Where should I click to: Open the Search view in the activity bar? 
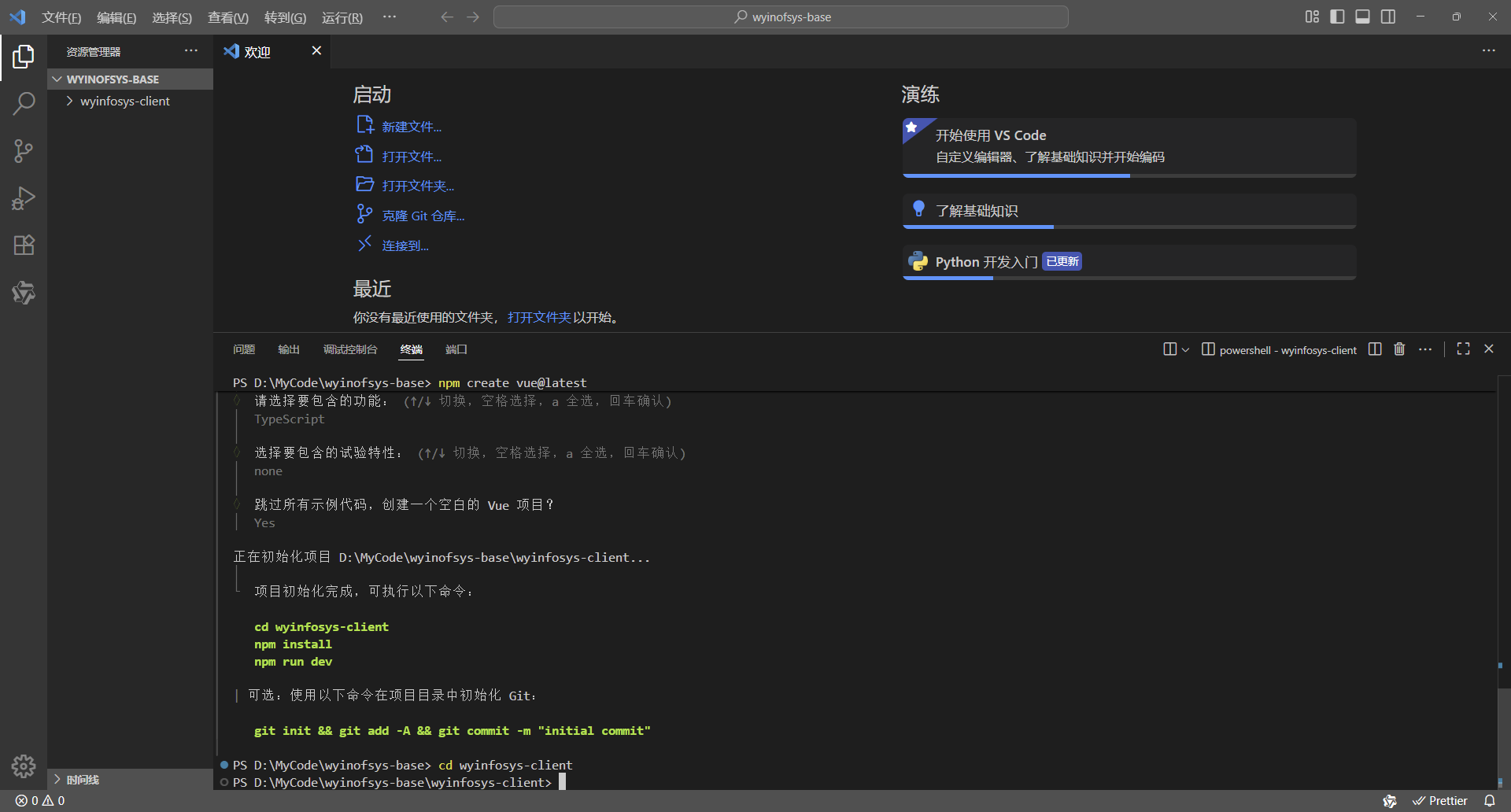click(x=24, y=103)
